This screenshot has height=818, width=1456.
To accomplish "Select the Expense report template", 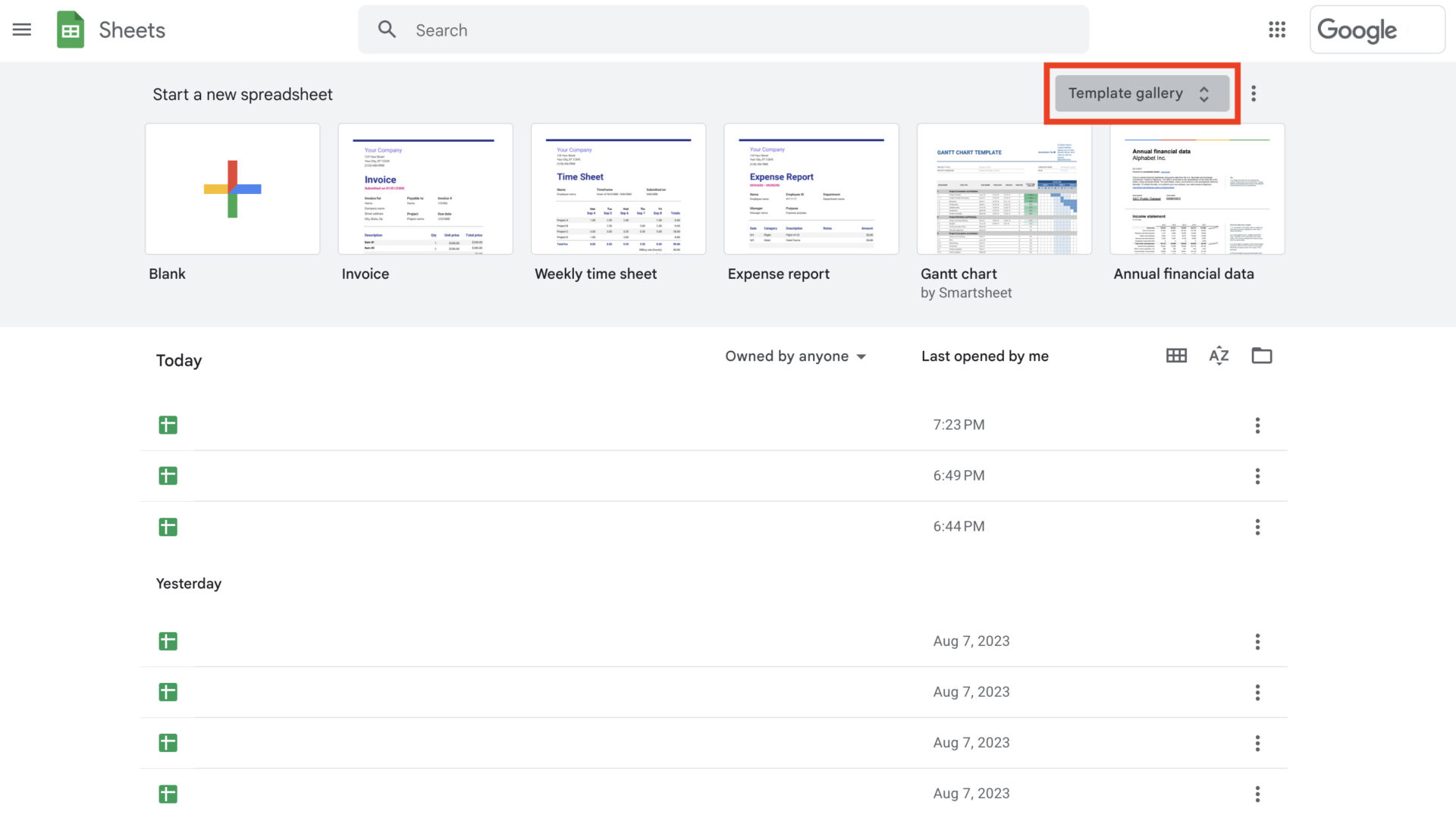I will [811, 188].
